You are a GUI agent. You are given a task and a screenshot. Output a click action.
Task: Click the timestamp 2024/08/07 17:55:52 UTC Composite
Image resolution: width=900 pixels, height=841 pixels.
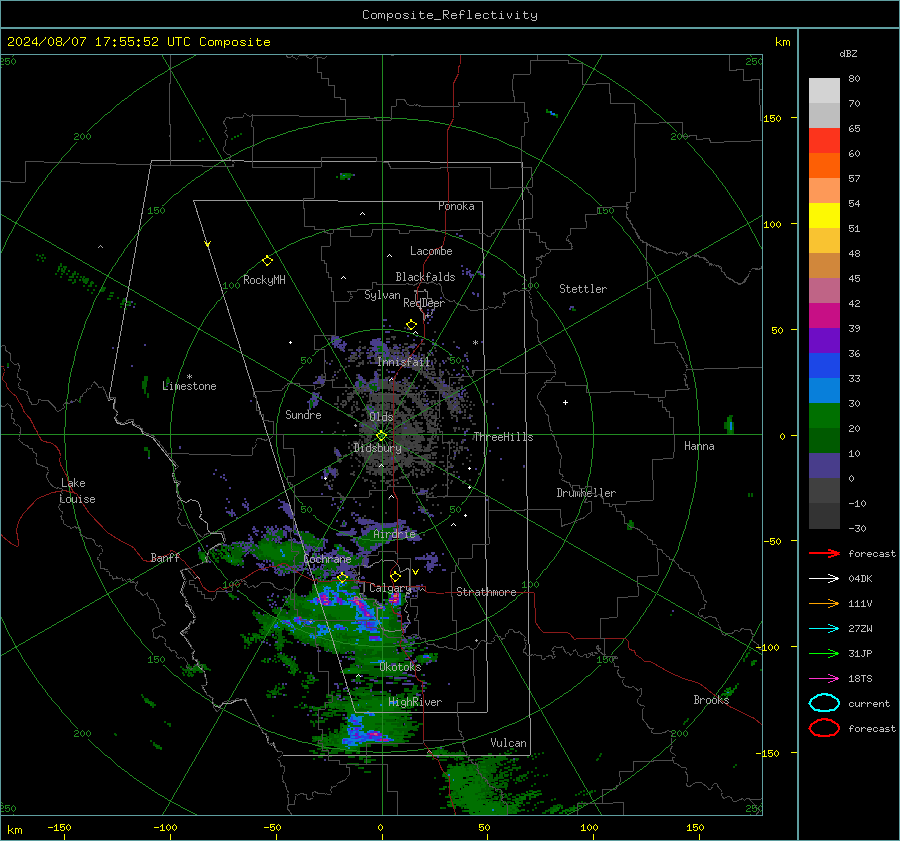point(138,42)
